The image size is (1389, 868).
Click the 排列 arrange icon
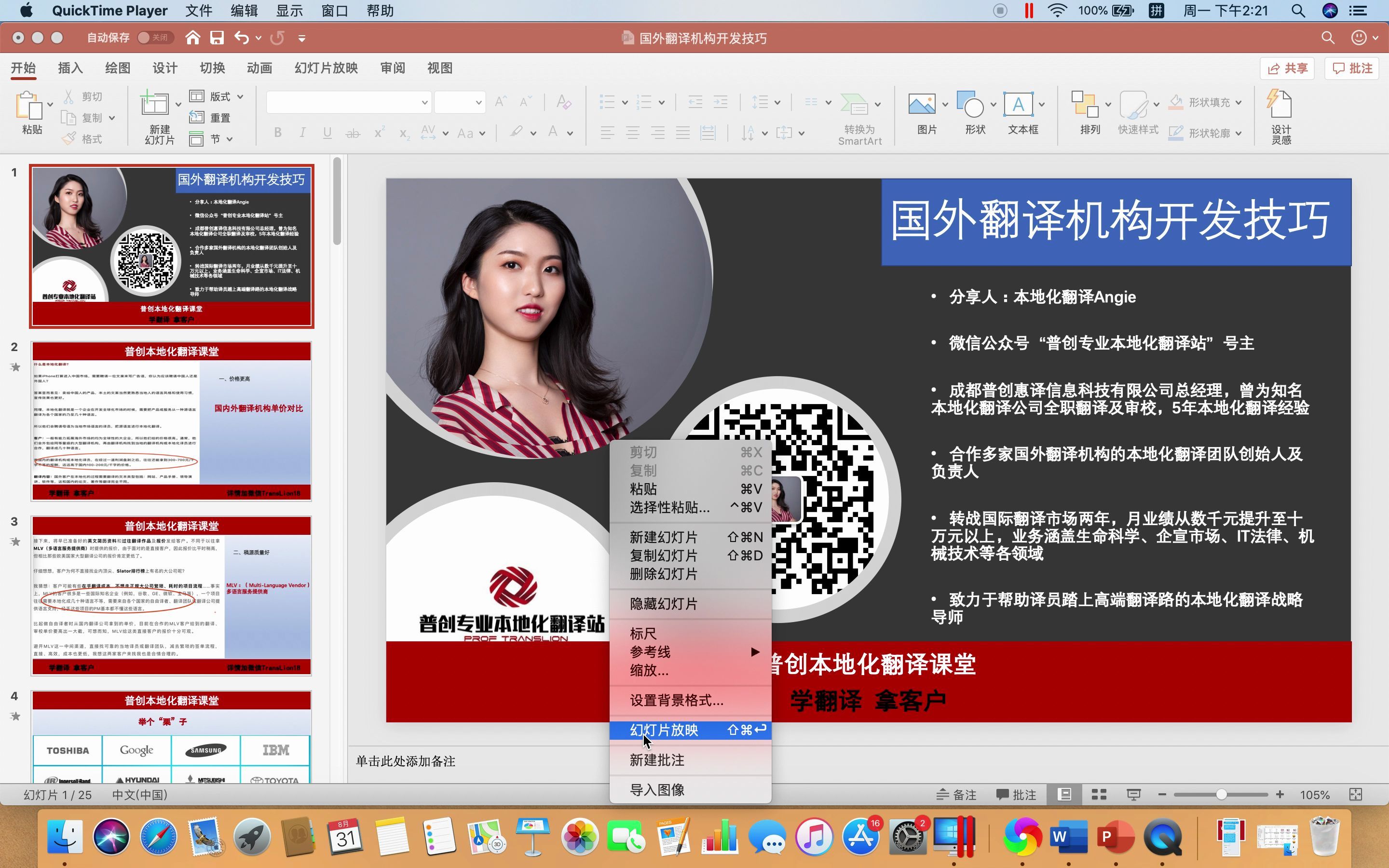pyautogui.click(x=1085, y=104)
